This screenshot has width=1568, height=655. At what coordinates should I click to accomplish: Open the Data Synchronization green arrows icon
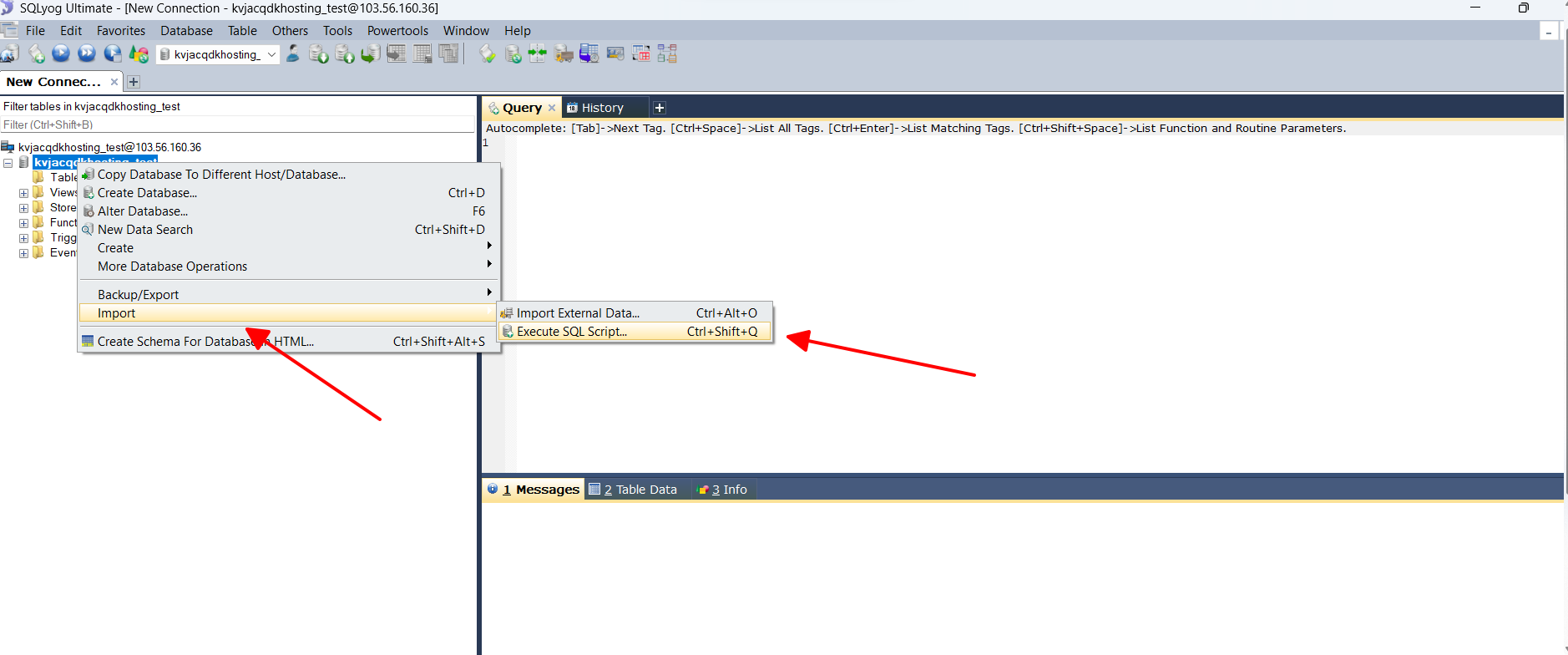pos(538,54)
